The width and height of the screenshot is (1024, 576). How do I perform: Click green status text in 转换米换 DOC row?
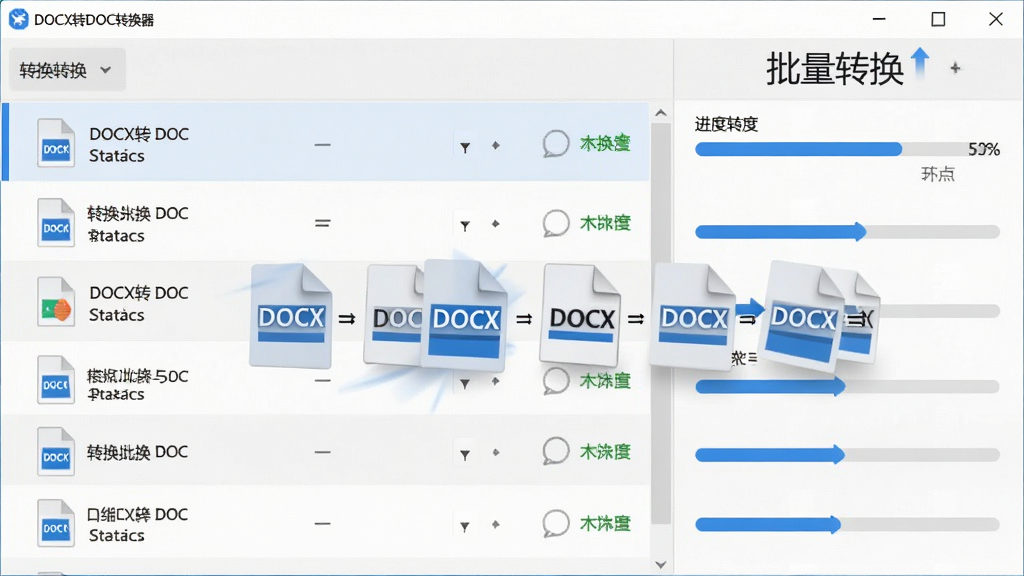pyautogui.click(x=605, y=223)
